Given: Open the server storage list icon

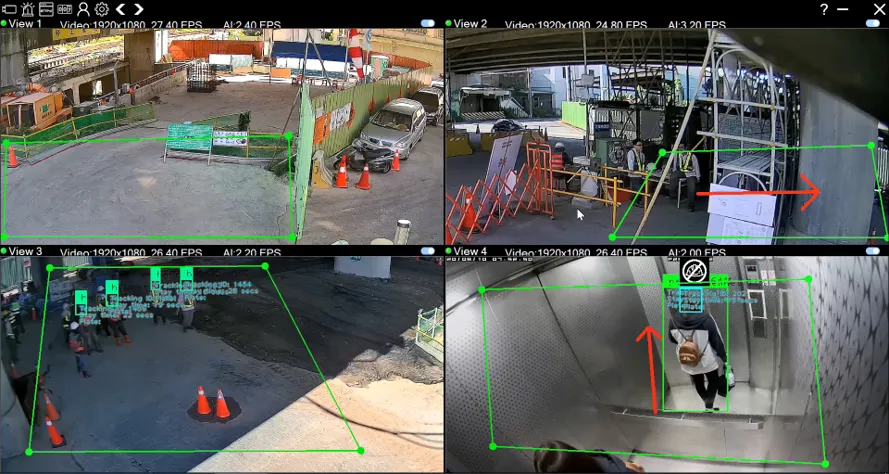Looking at the screenshot, I should (46, 9).
